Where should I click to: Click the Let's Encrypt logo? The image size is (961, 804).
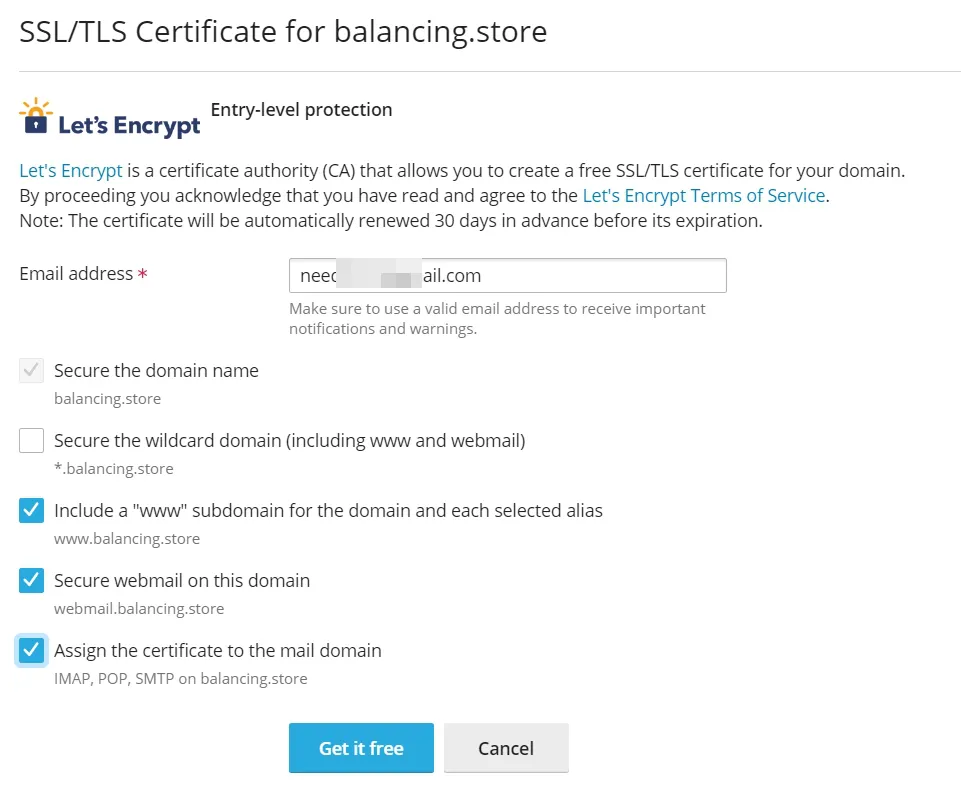pos(110,117)
